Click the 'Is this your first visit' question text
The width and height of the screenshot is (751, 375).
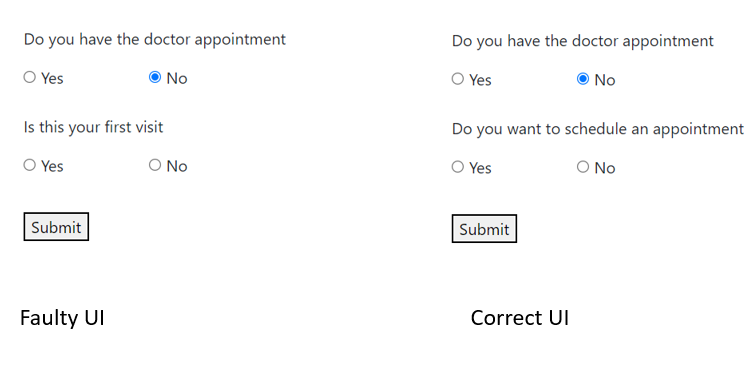(93, 127)
